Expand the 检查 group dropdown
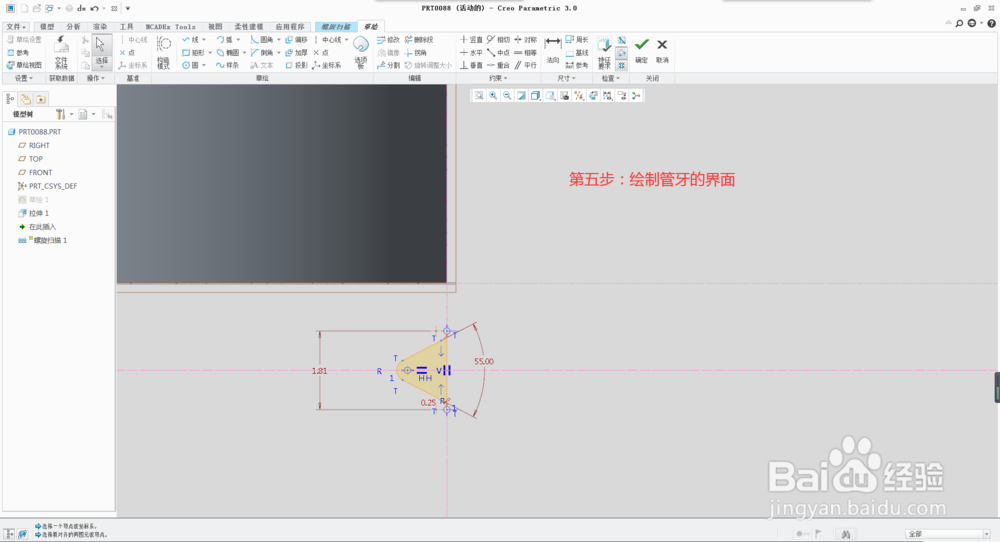1000x542 pixels. pos(610,78)
